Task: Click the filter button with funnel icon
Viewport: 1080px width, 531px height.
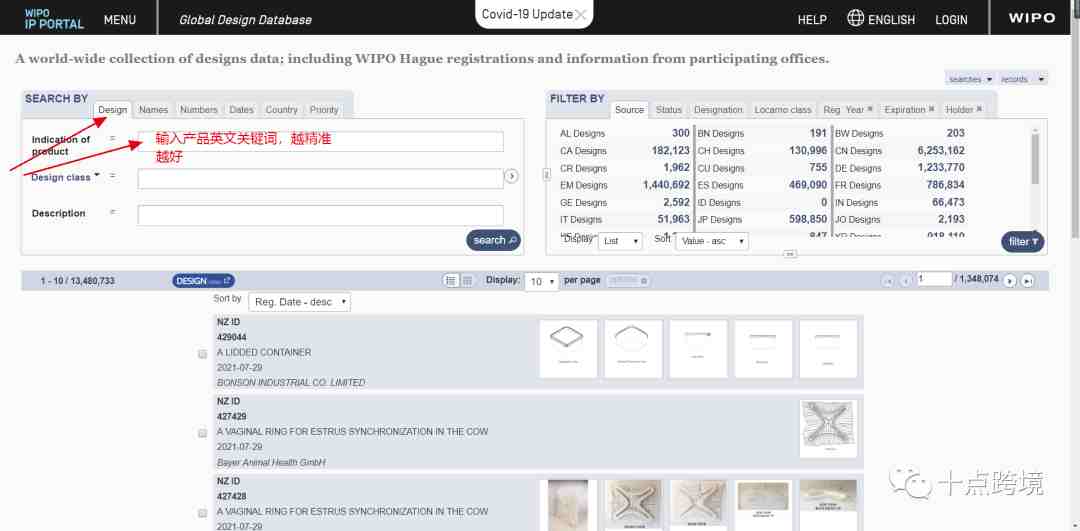Action: 1022,241
